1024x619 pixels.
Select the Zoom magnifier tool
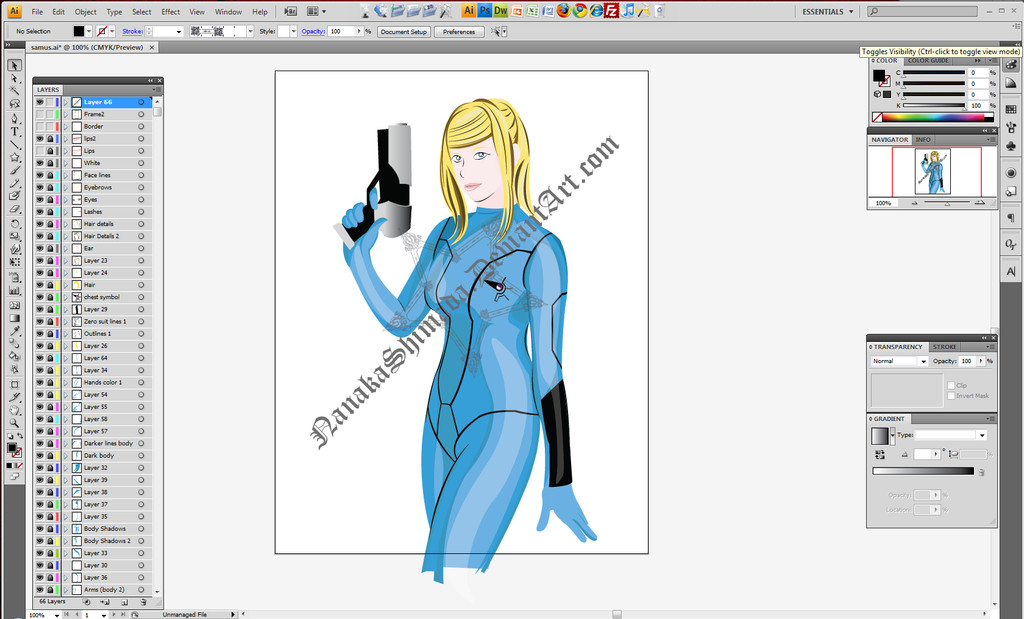(x=14, y=423)
